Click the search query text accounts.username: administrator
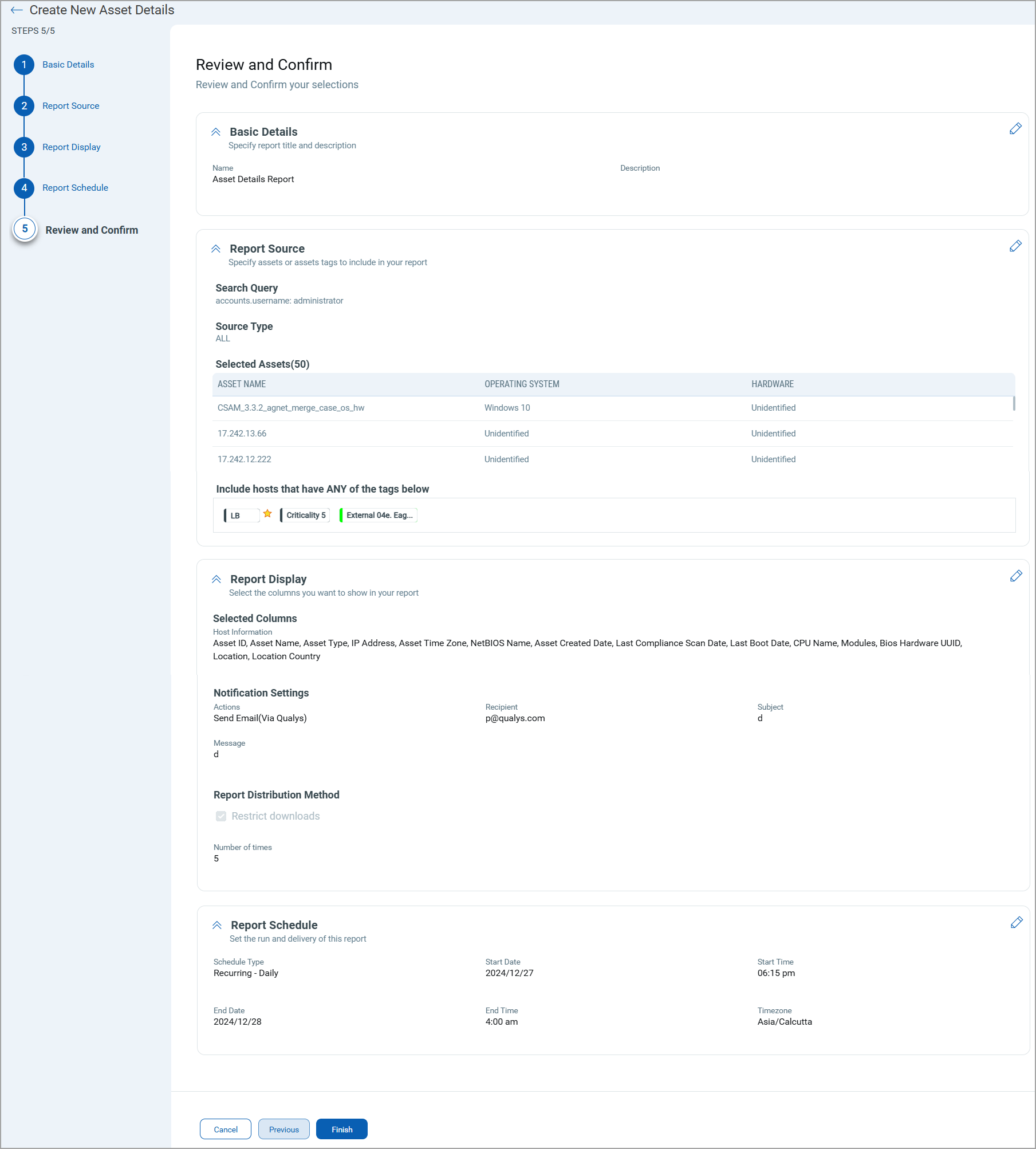1036x1149 pixels. 279,301
